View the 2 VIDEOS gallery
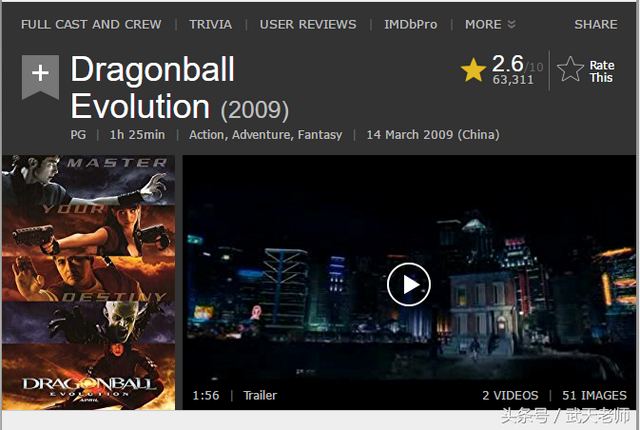The width and height of the screenshot is (640, 430). (510, 395)
